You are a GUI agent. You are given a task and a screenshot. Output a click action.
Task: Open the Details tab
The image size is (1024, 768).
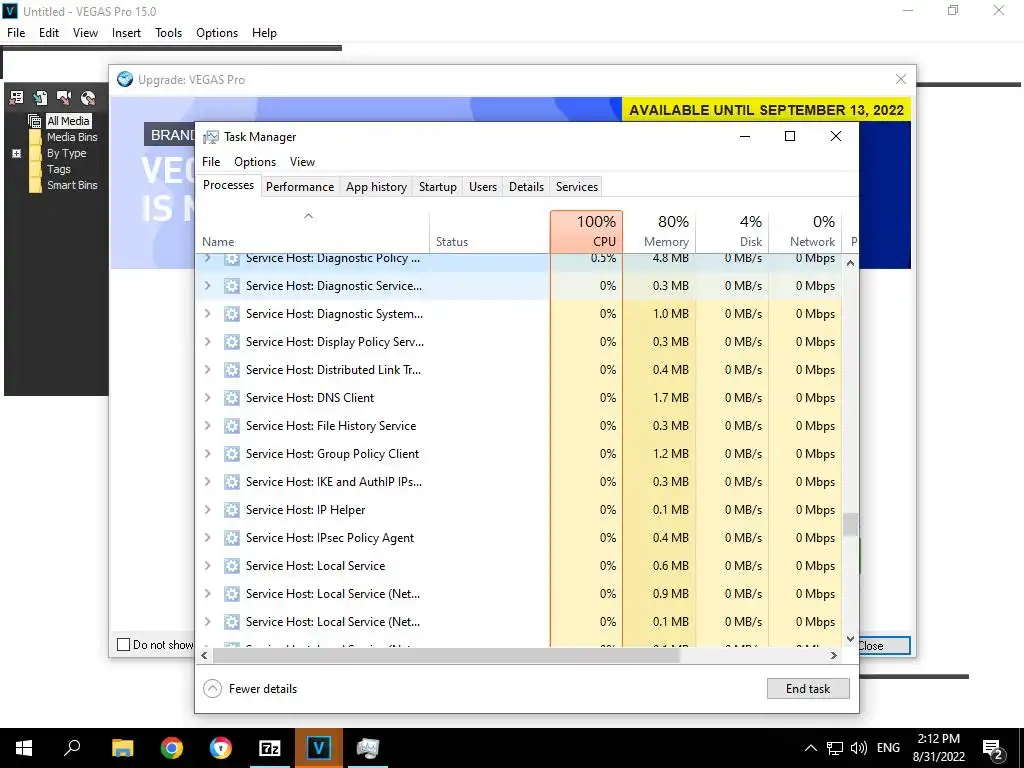pyautogui.click(x=526, y=187)
